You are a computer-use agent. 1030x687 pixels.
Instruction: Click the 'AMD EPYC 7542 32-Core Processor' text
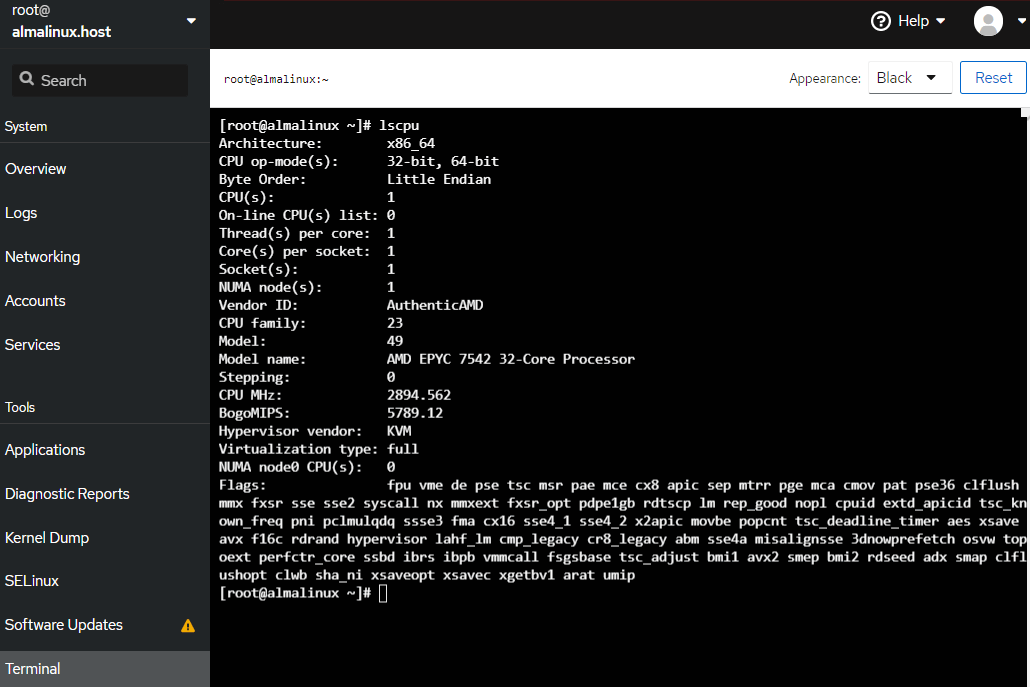pos(510,359)
